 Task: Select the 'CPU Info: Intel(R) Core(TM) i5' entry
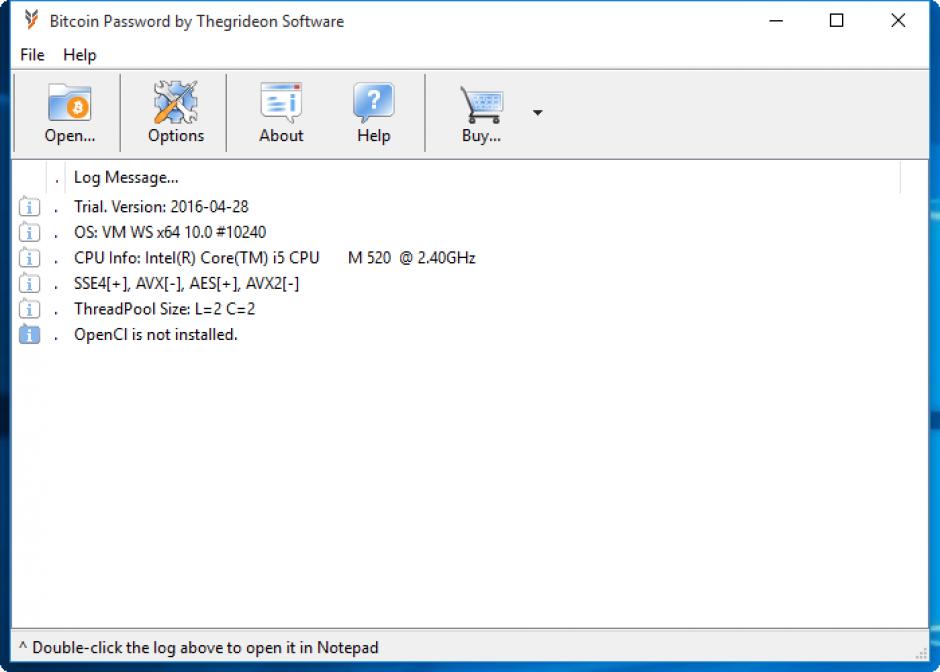(x=275, y=258)
